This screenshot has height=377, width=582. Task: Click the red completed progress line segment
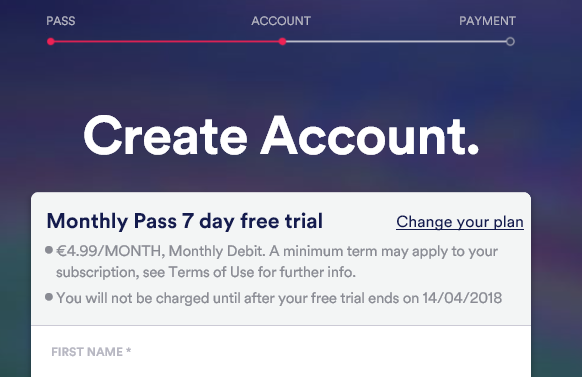tap(167, 42)
